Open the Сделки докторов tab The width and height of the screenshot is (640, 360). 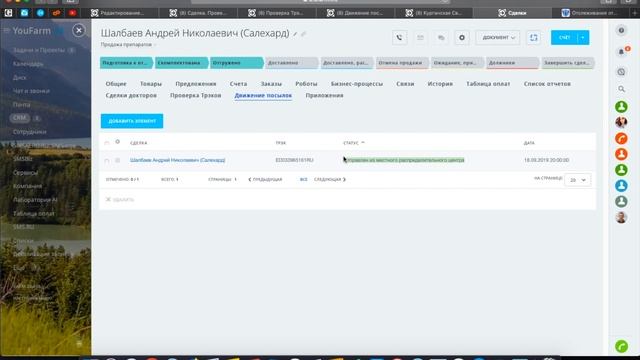coord(131,95)
